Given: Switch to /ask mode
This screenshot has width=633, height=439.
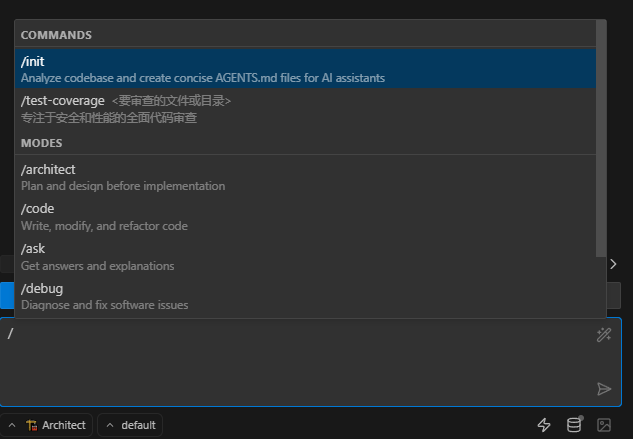Looking at the screenshot, I should pos(305,256).
